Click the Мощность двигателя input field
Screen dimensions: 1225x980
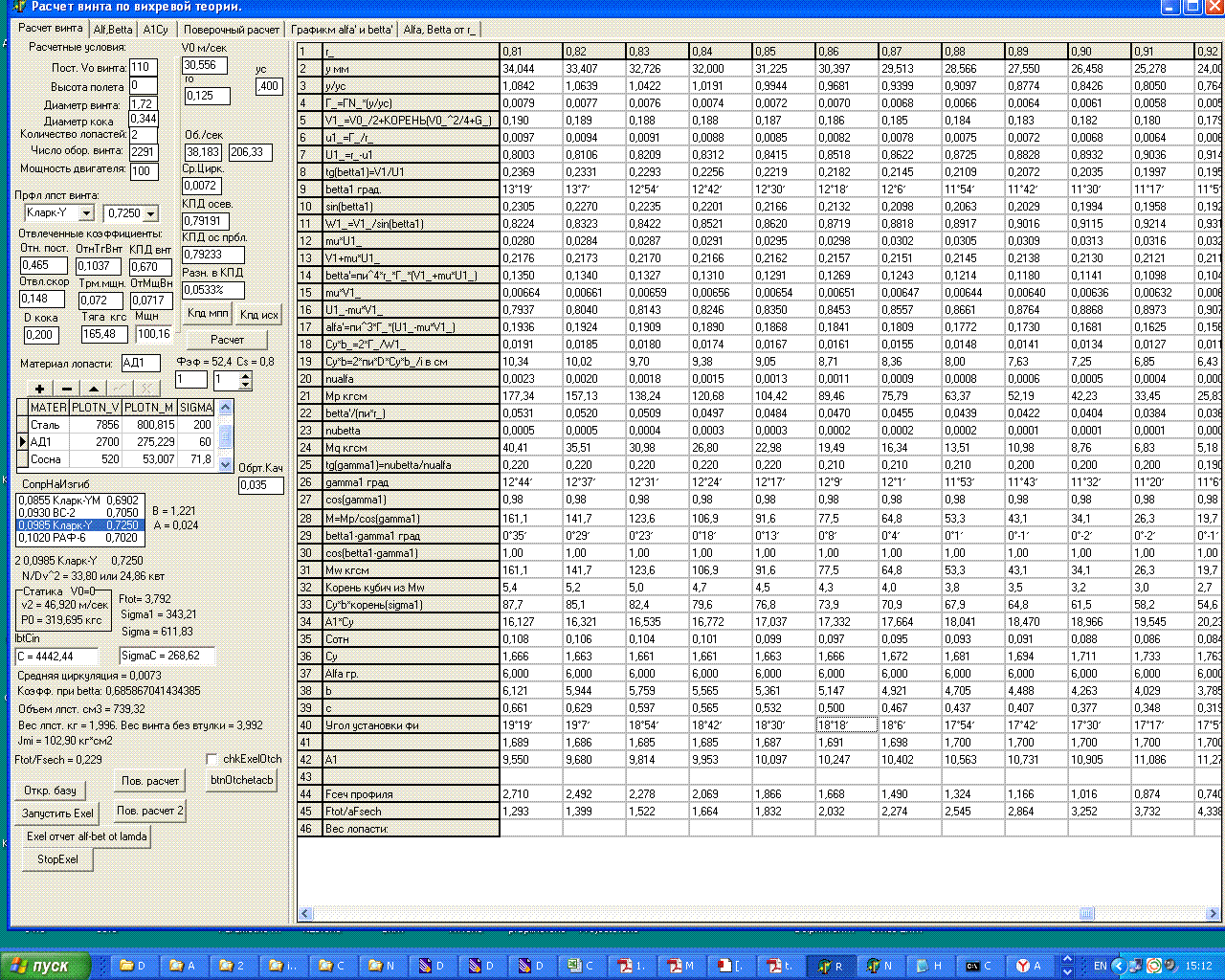144,171
